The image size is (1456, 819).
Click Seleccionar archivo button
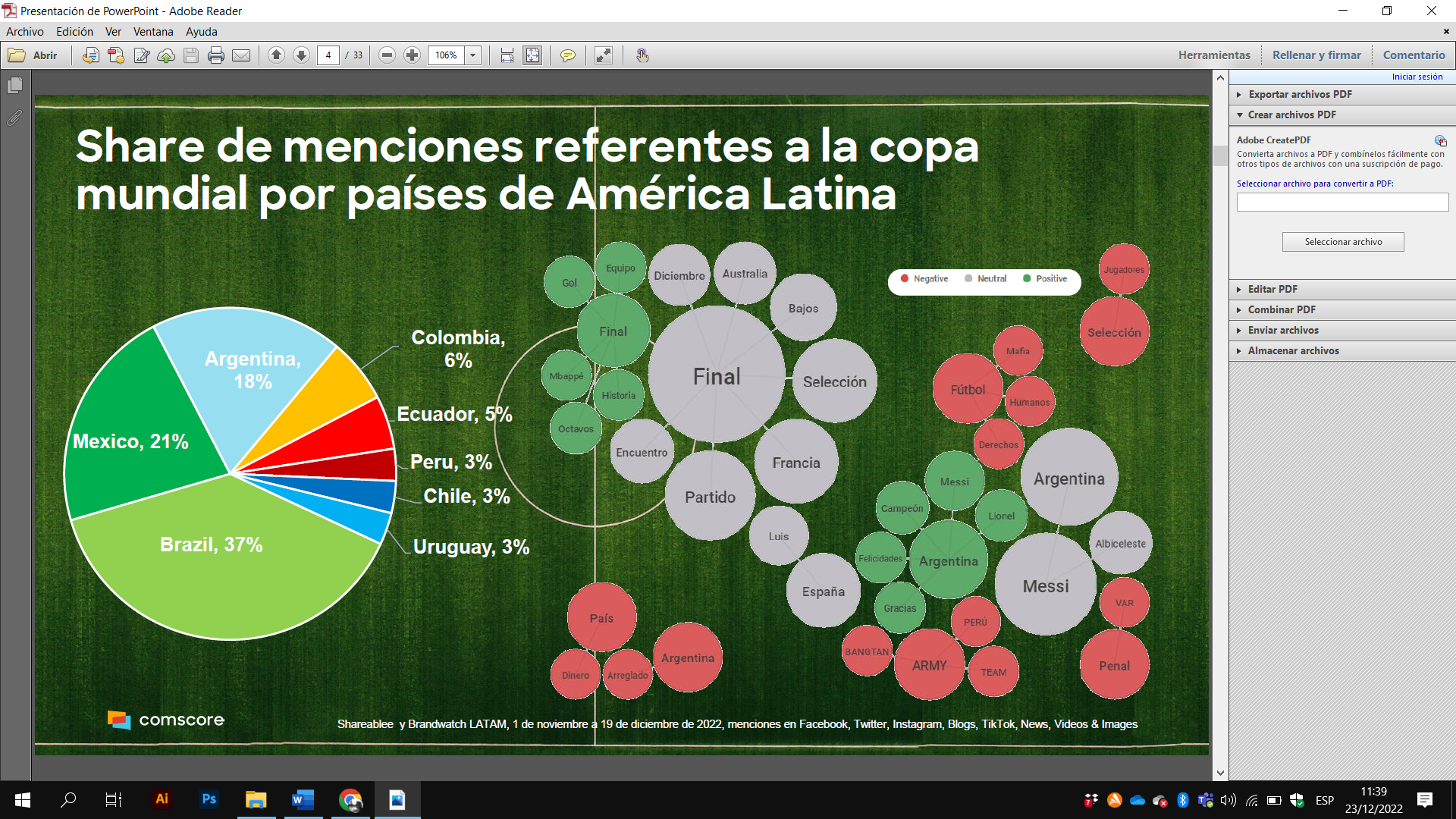tap(1343, 242)
